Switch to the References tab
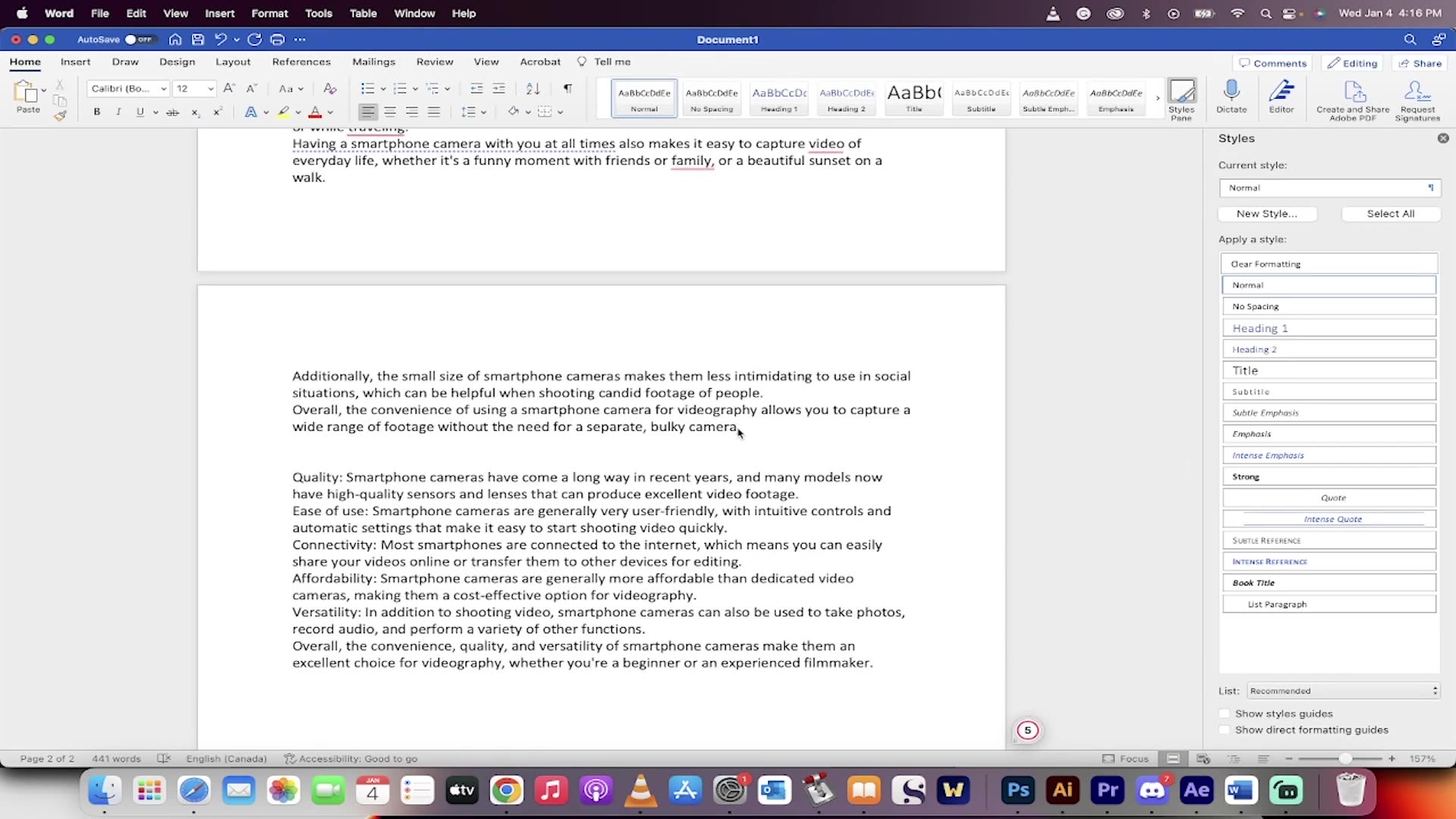 [x=301, y=61]
